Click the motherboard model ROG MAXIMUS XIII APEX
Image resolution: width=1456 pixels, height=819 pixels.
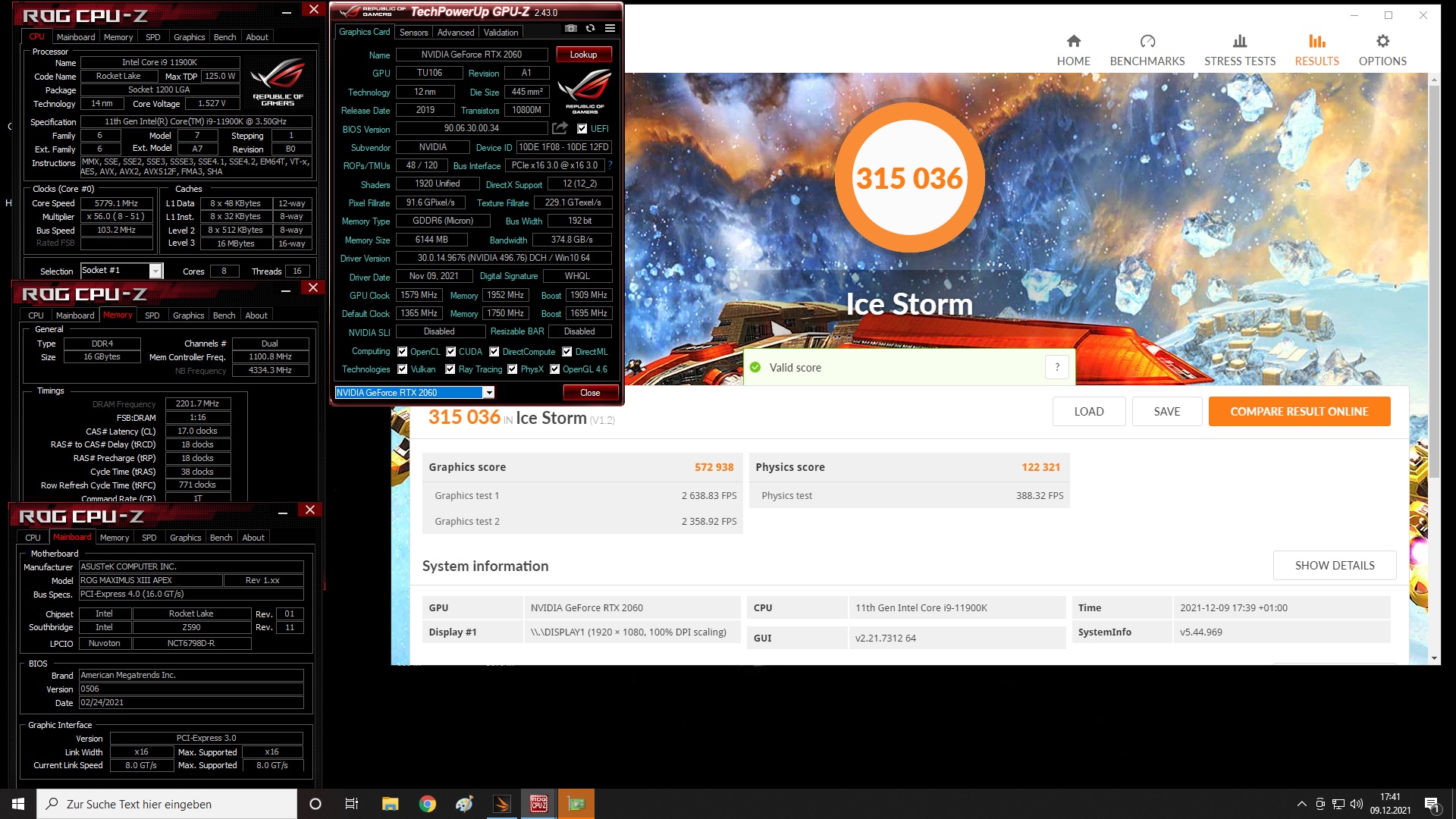click(x=151, y=580)
